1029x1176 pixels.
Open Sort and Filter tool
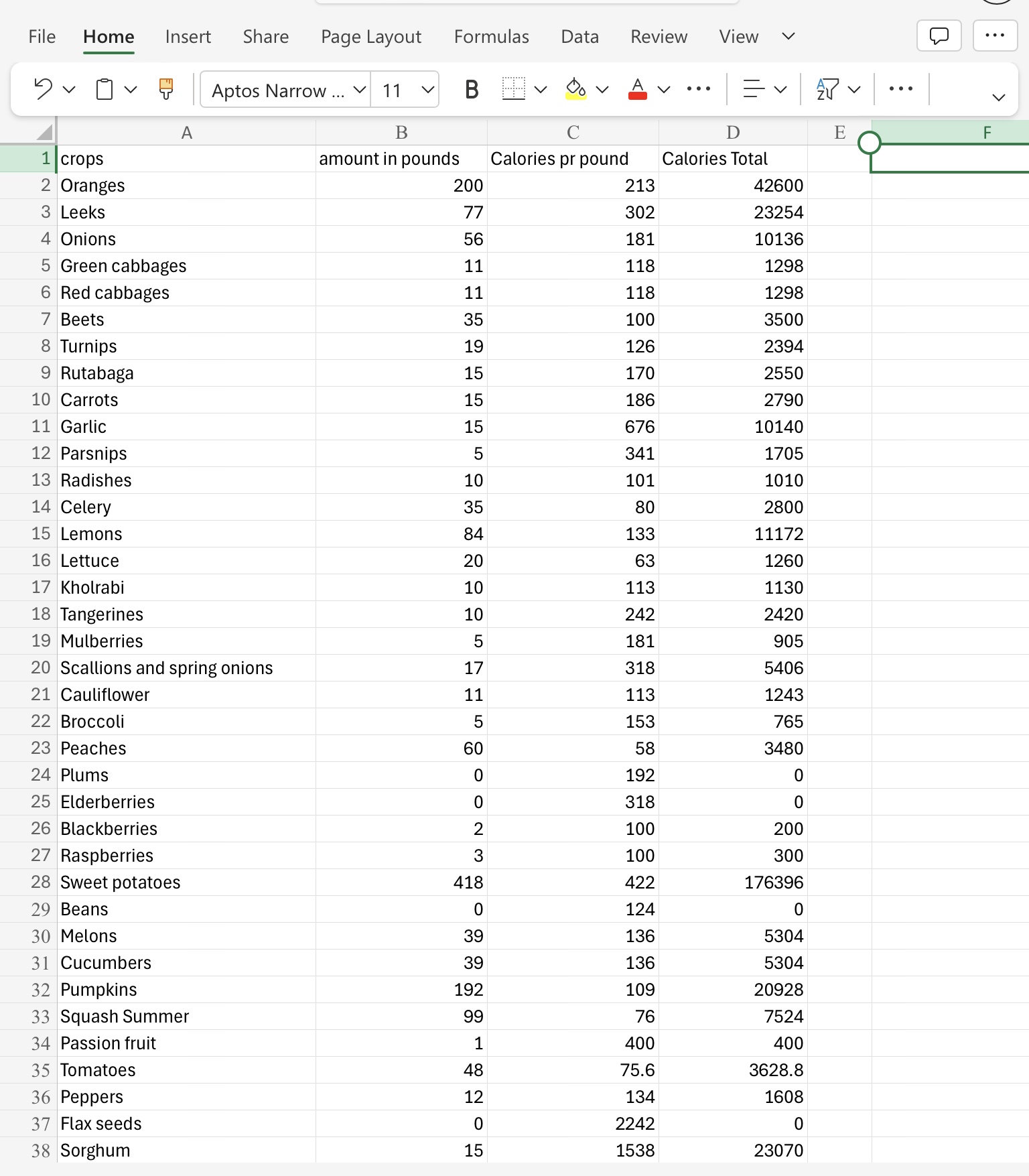click(x=827, y=89)
